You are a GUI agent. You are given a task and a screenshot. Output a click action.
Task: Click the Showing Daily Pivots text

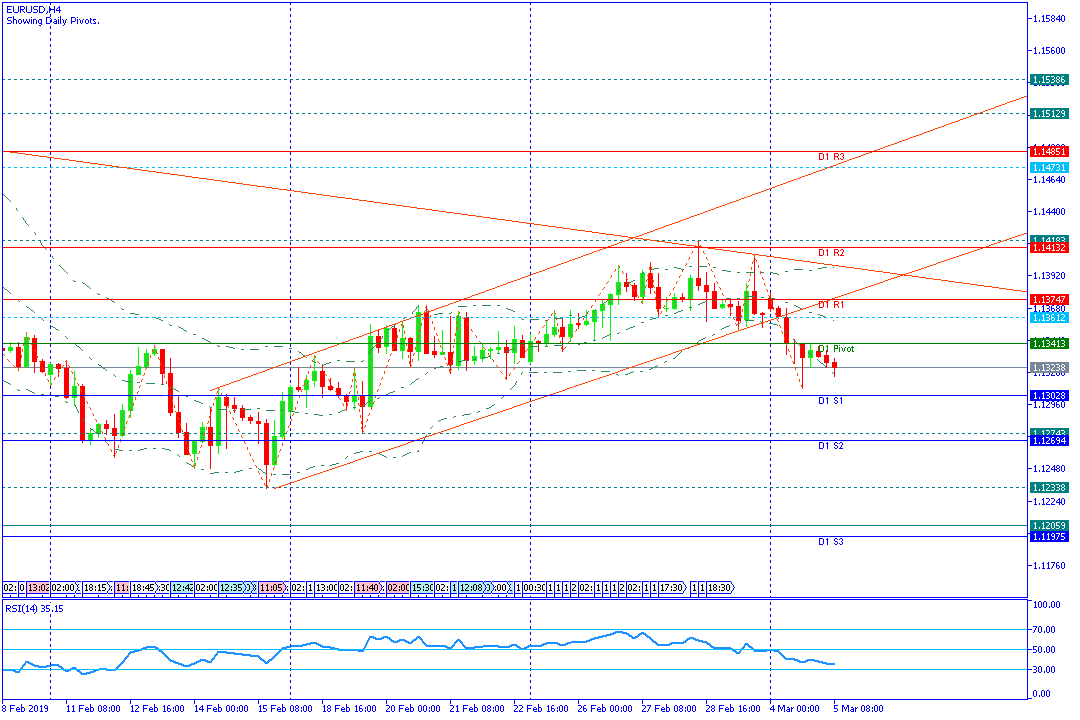pos(52,21)
